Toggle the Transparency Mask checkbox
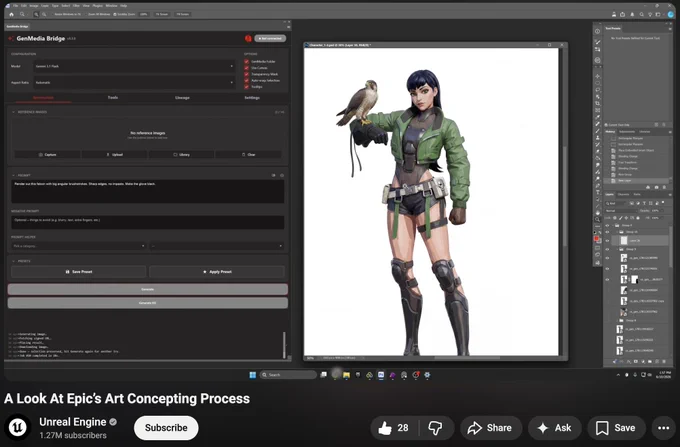Image resolution: width=680 pixels, height=447 pixels. click(x=246, y=74)
